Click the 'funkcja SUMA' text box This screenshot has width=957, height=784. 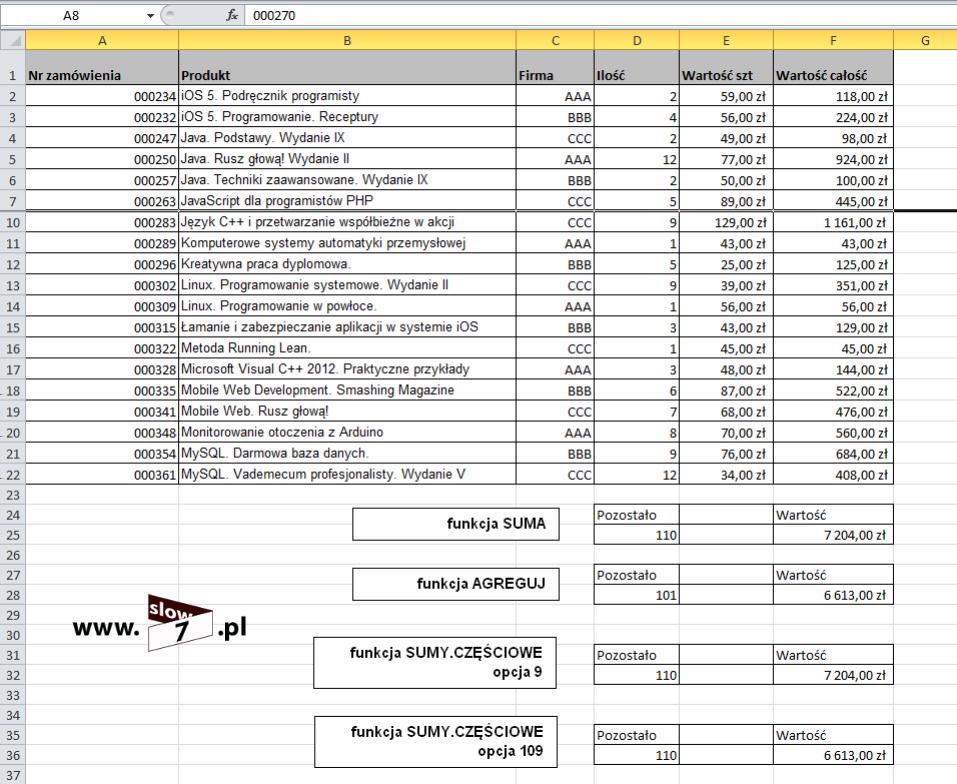coord(455,524)
